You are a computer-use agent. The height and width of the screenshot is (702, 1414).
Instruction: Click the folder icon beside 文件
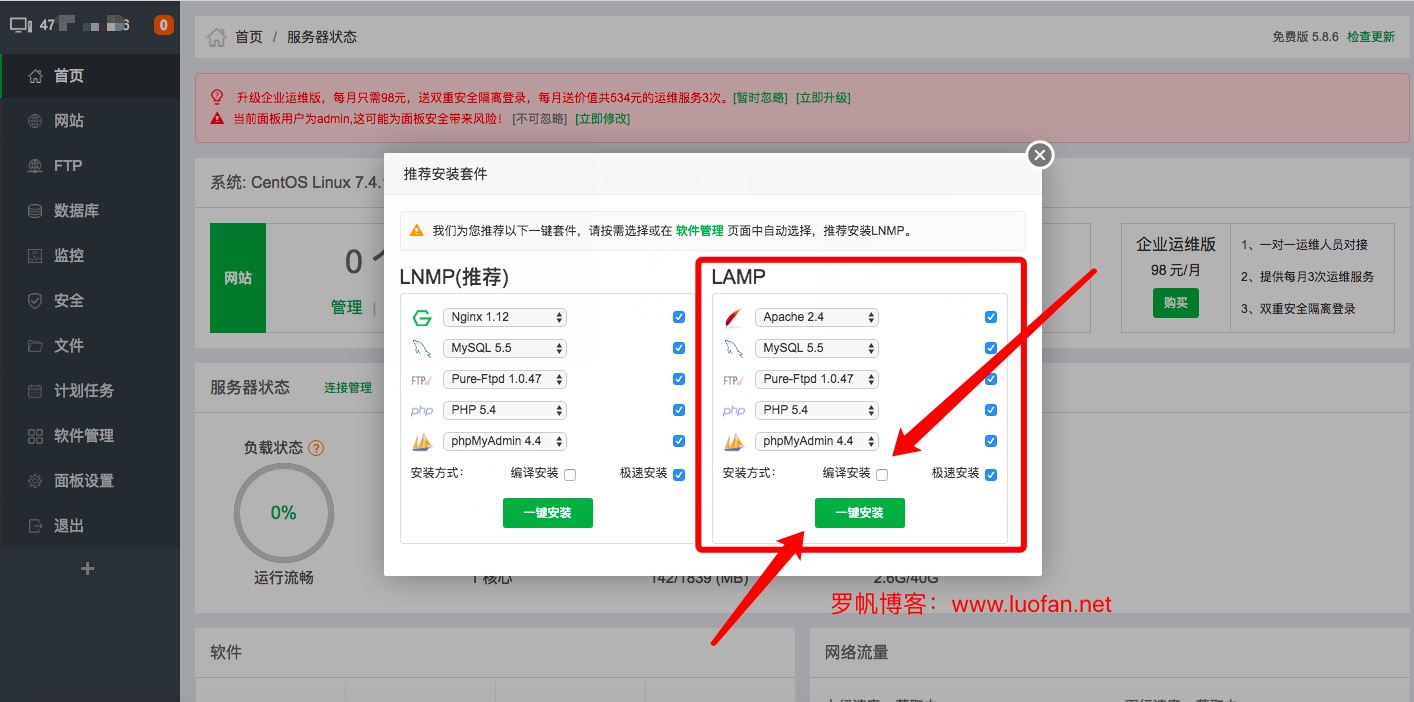35,346
